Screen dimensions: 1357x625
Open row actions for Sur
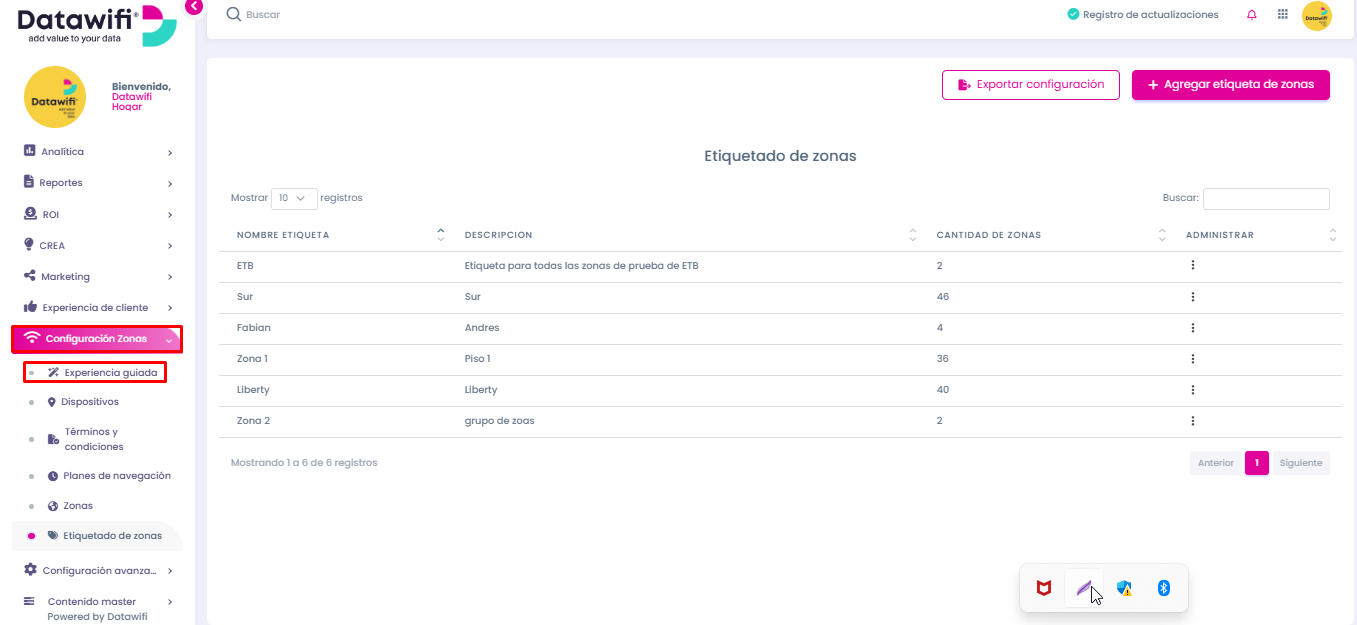[1193, 297]
